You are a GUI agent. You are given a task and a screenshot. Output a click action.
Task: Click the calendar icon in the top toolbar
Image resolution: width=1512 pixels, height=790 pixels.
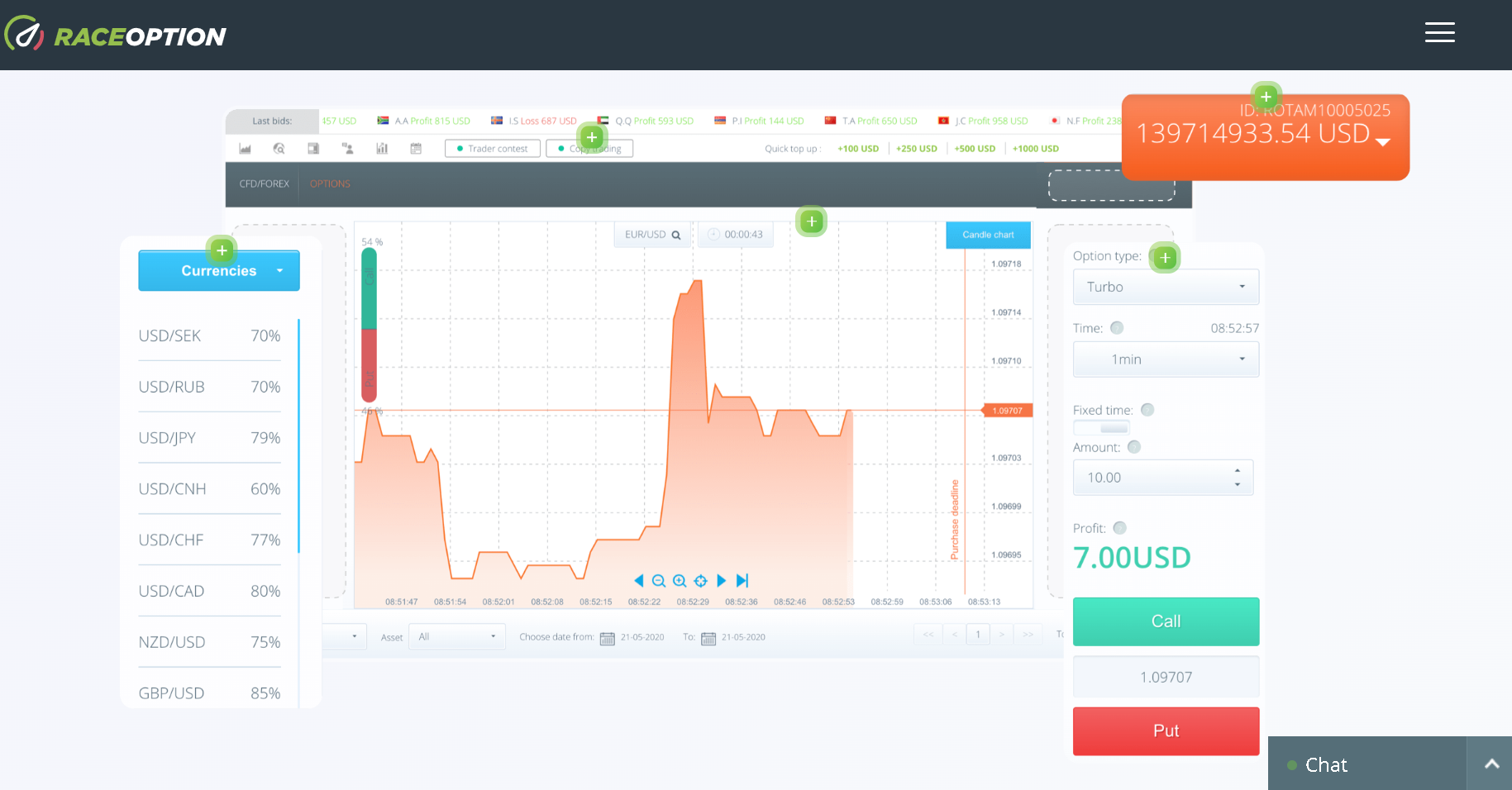click(x=416, y=149)
